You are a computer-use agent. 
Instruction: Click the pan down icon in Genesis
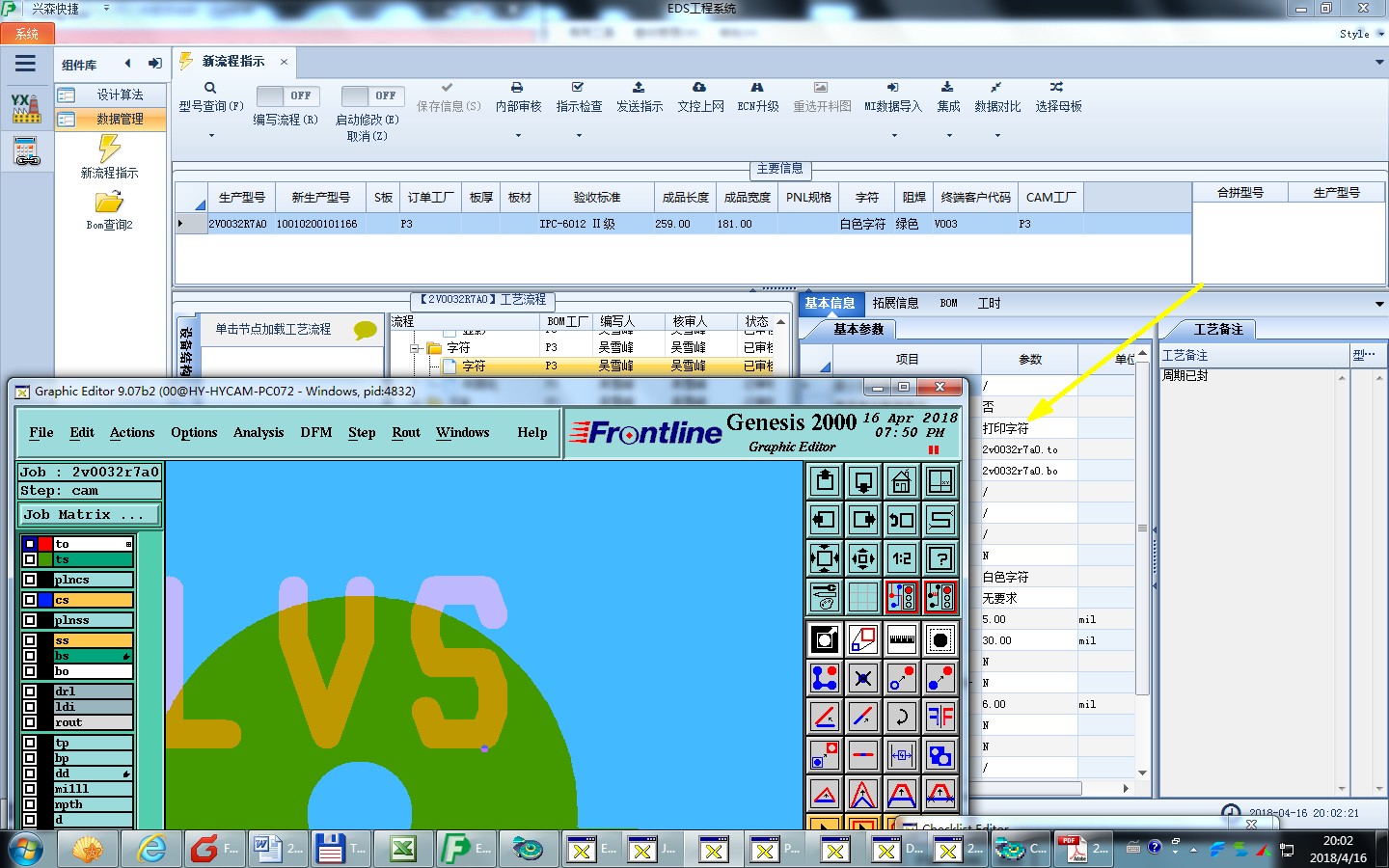863,480
